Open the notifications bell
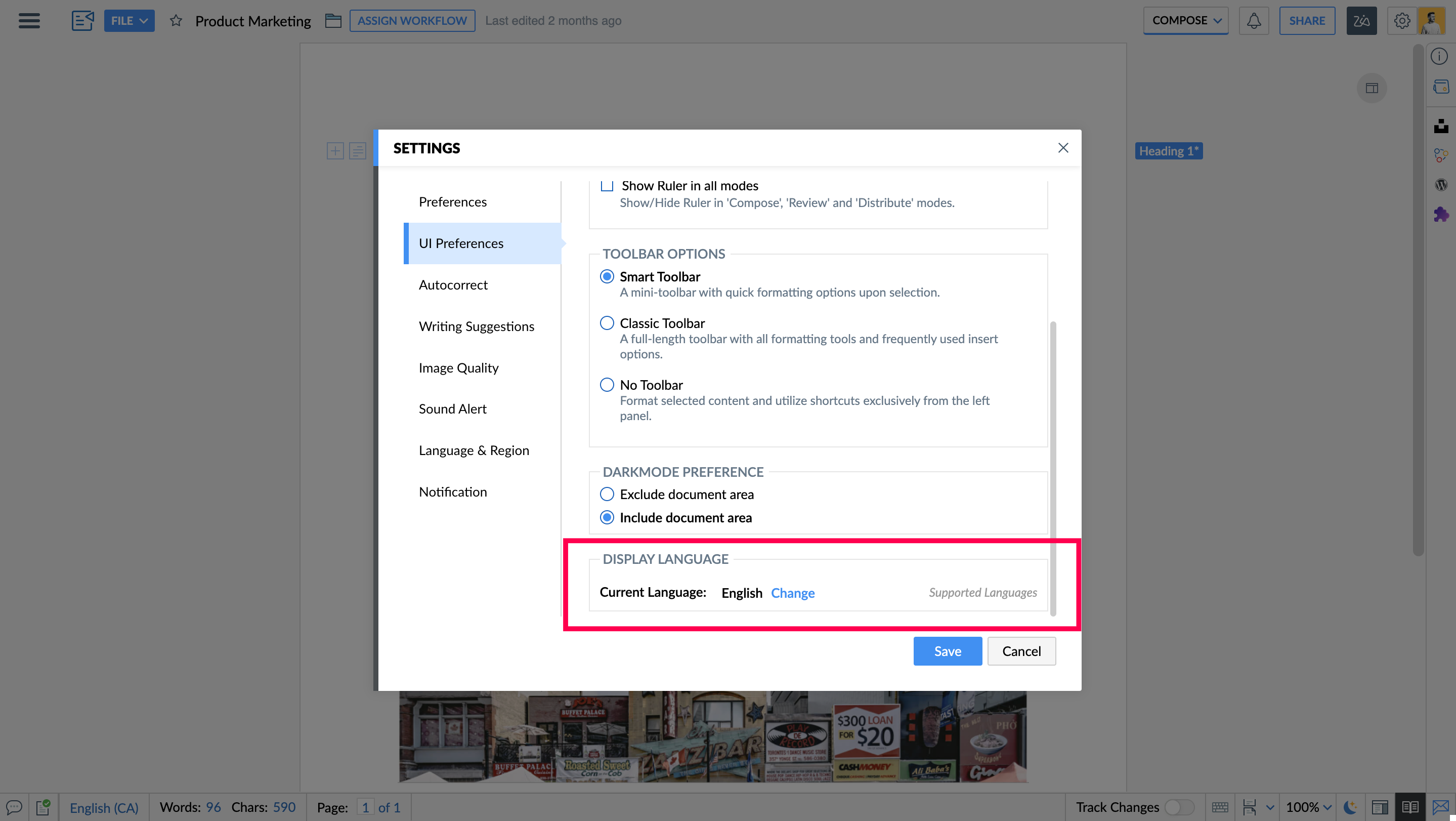The width and height of the screenshot is (1456, 821). click(x=1254, y=21)
